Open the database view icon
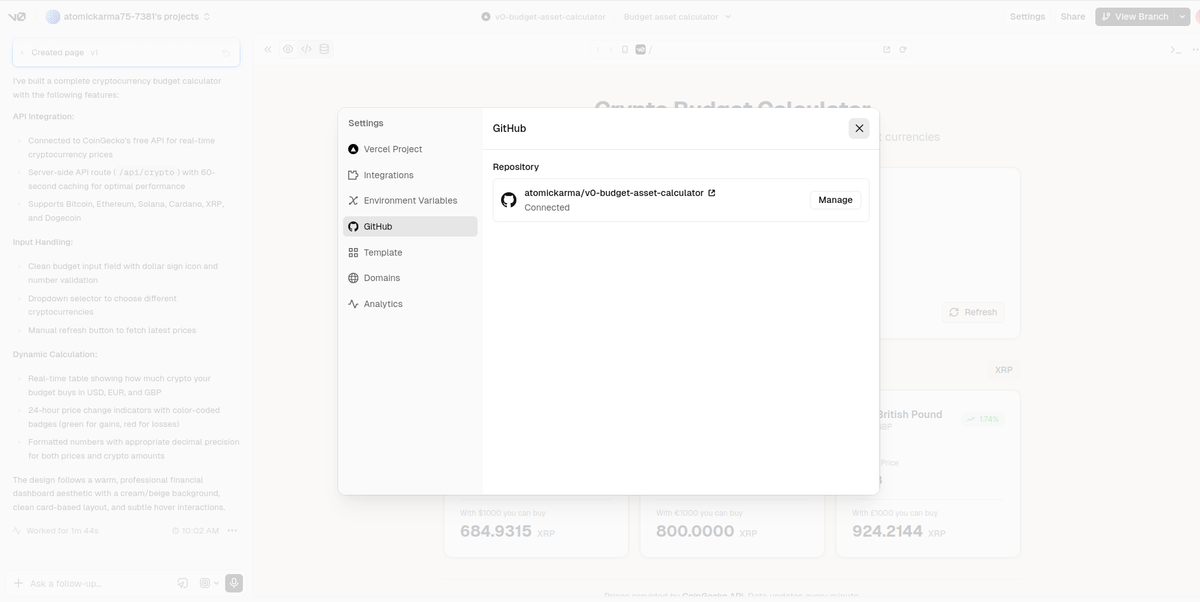 click(324, 49)
